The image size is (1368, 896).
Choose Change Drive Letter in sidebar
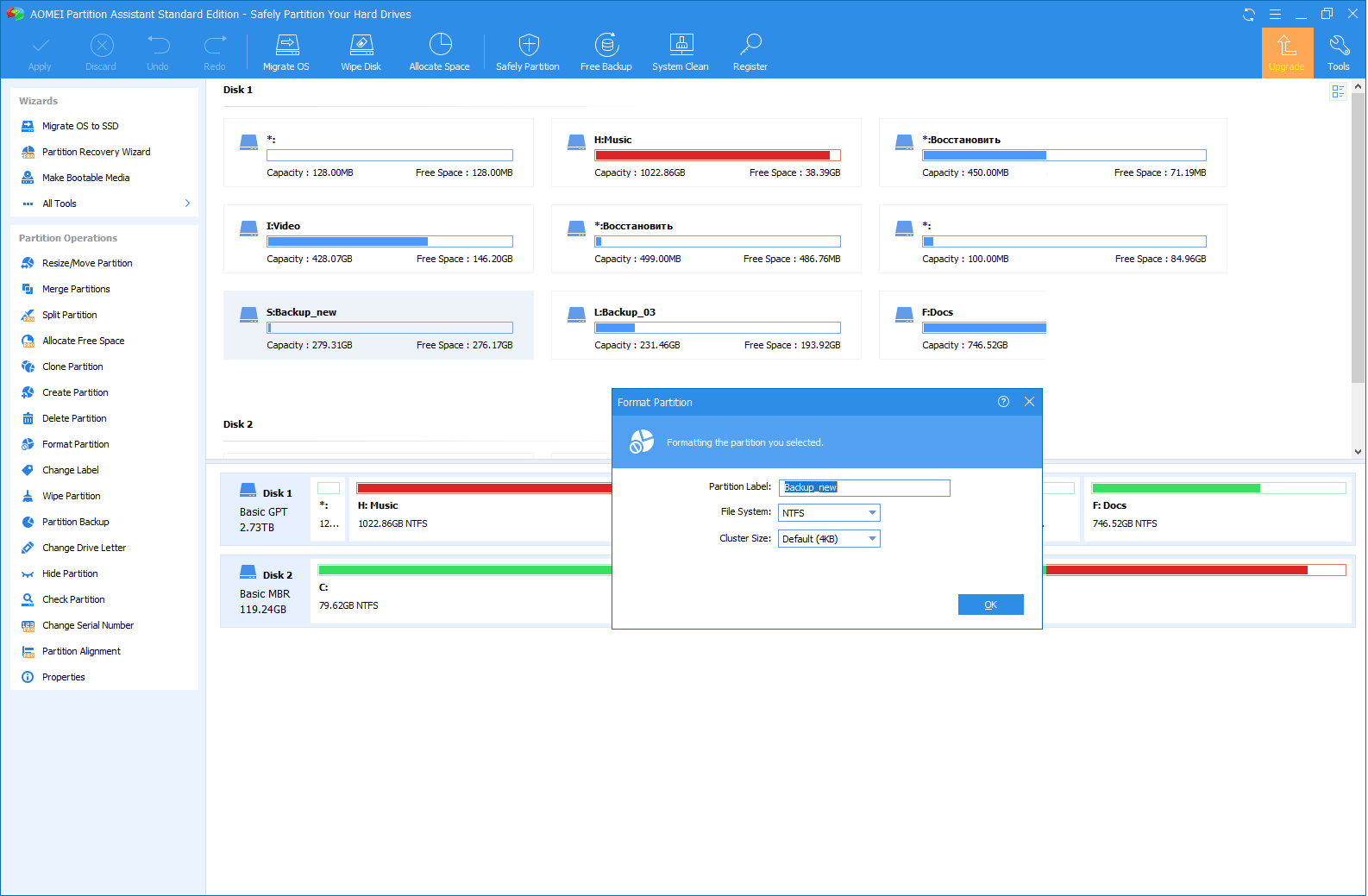click(84, 548)
